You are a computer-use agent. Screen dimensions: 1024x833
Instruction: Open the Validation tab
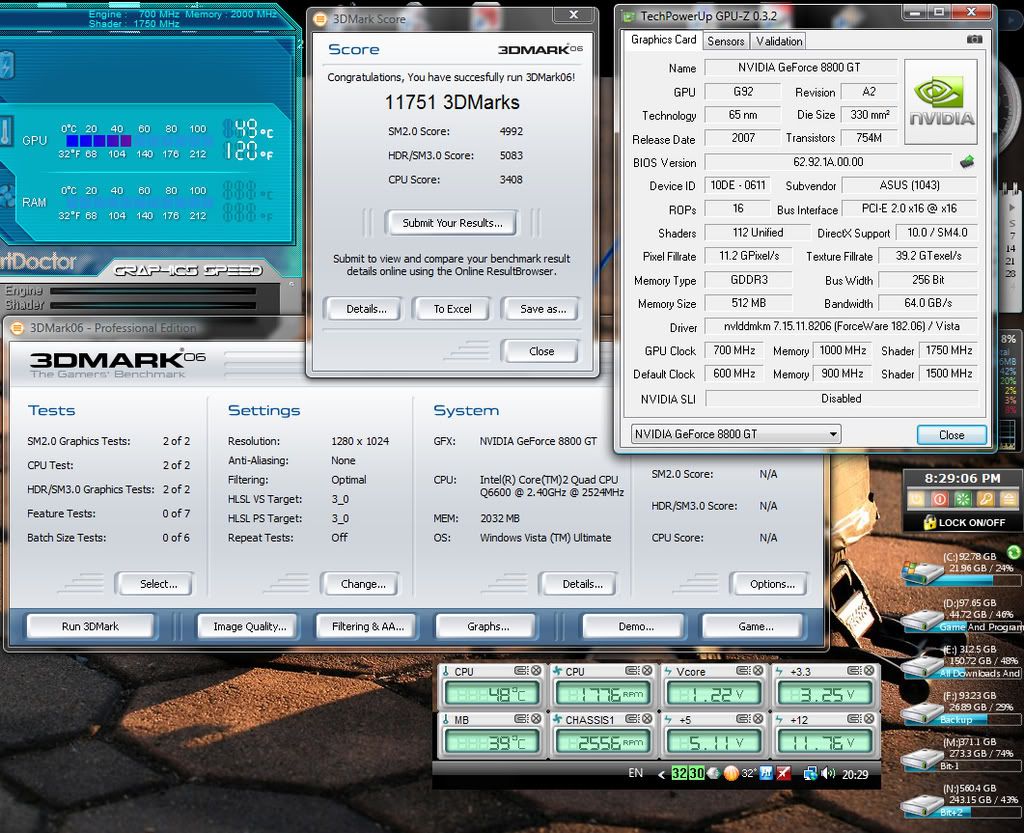tap(778, 41)
